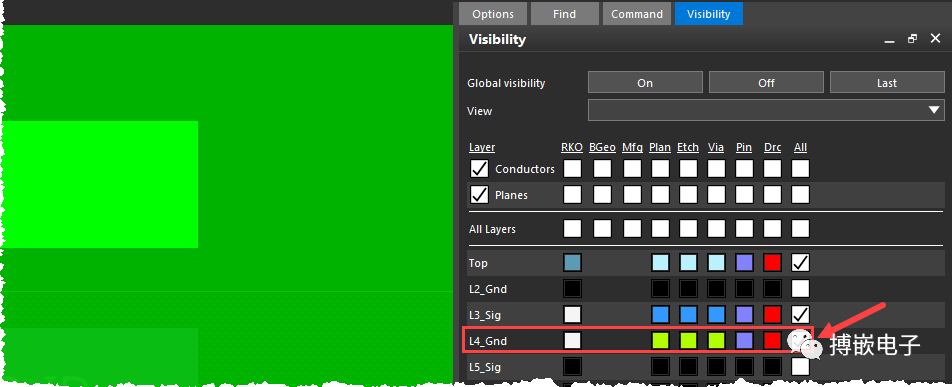Viewport: 952px width, 387px height.
Task: Click L3_Sig Drc red swatch
Action: (772, 314)
